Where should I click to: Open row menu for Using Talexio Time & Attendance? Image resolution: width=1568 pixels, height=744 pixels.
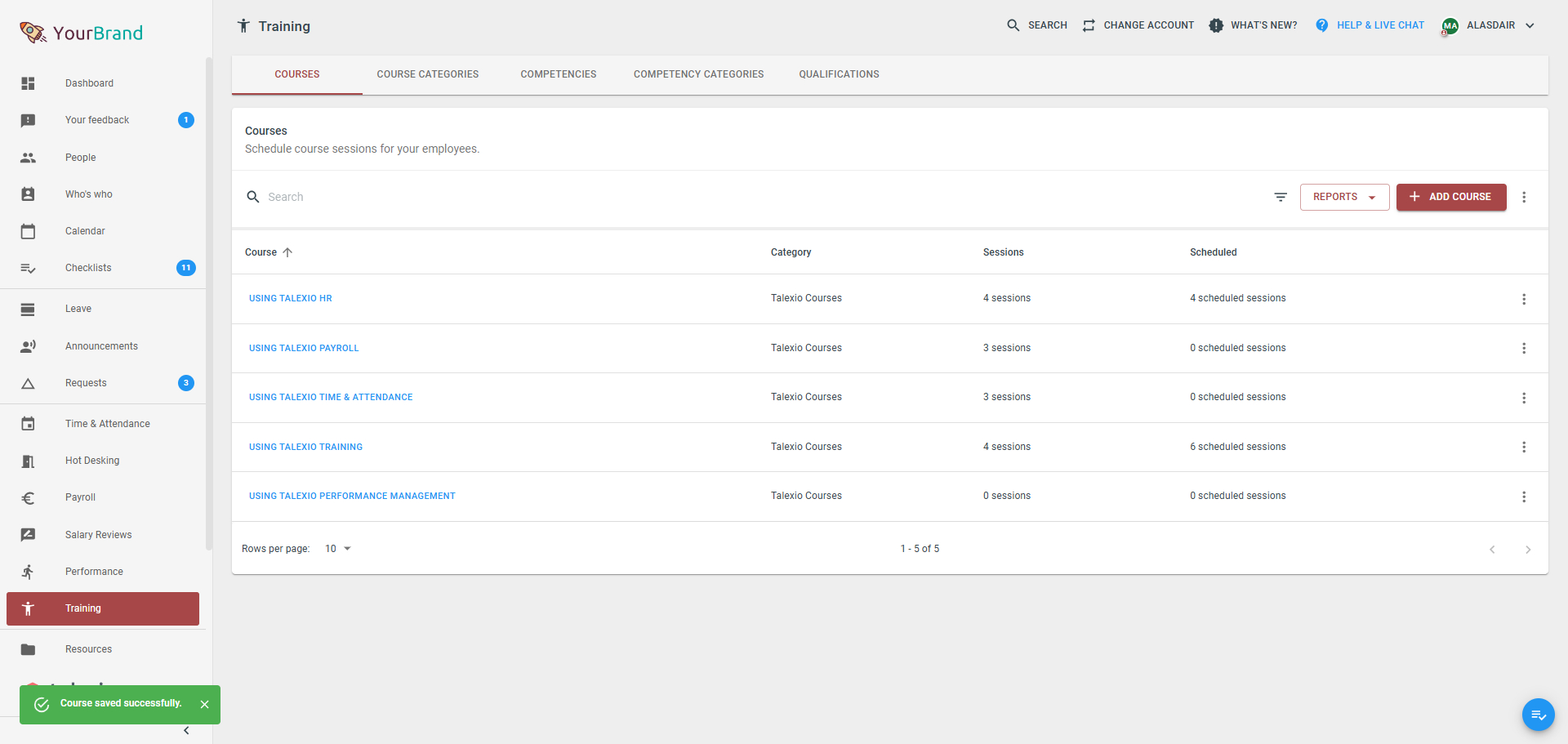point(1524,398)
